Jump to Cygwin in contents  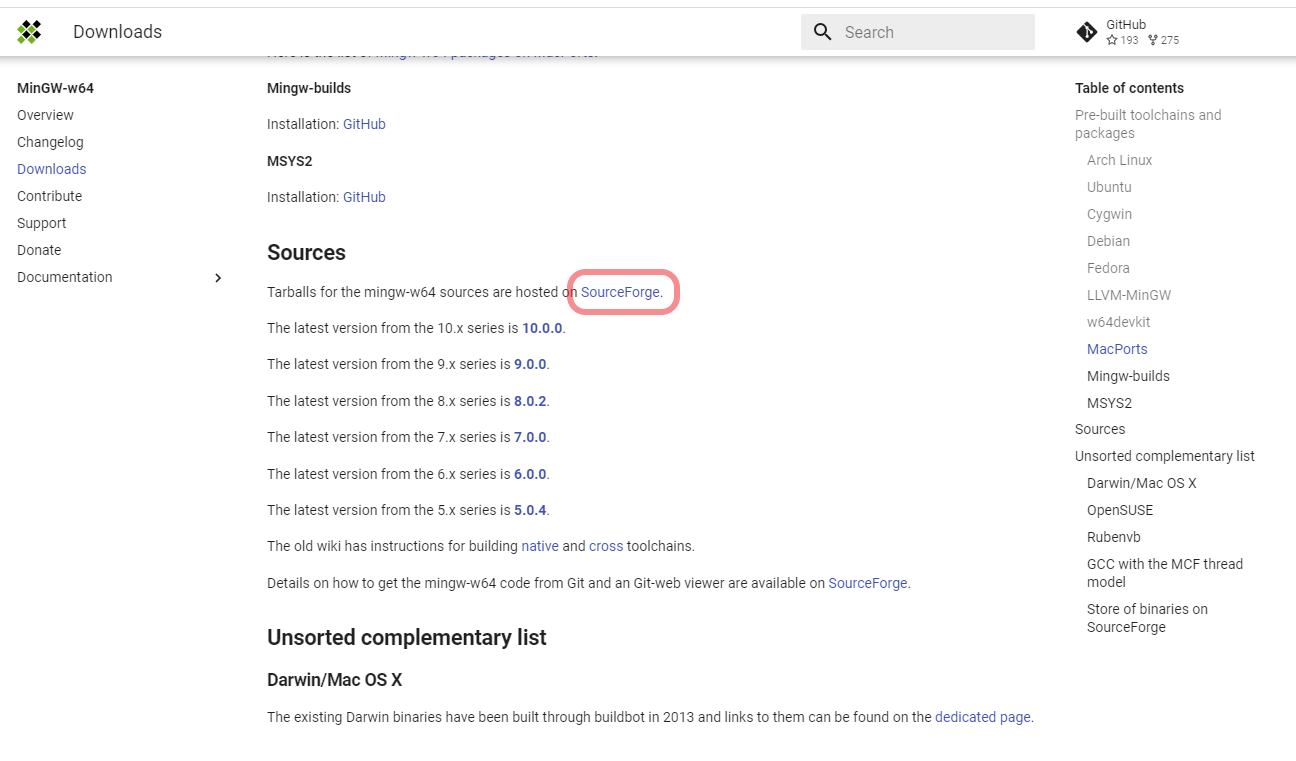(x=1109, y=214)
